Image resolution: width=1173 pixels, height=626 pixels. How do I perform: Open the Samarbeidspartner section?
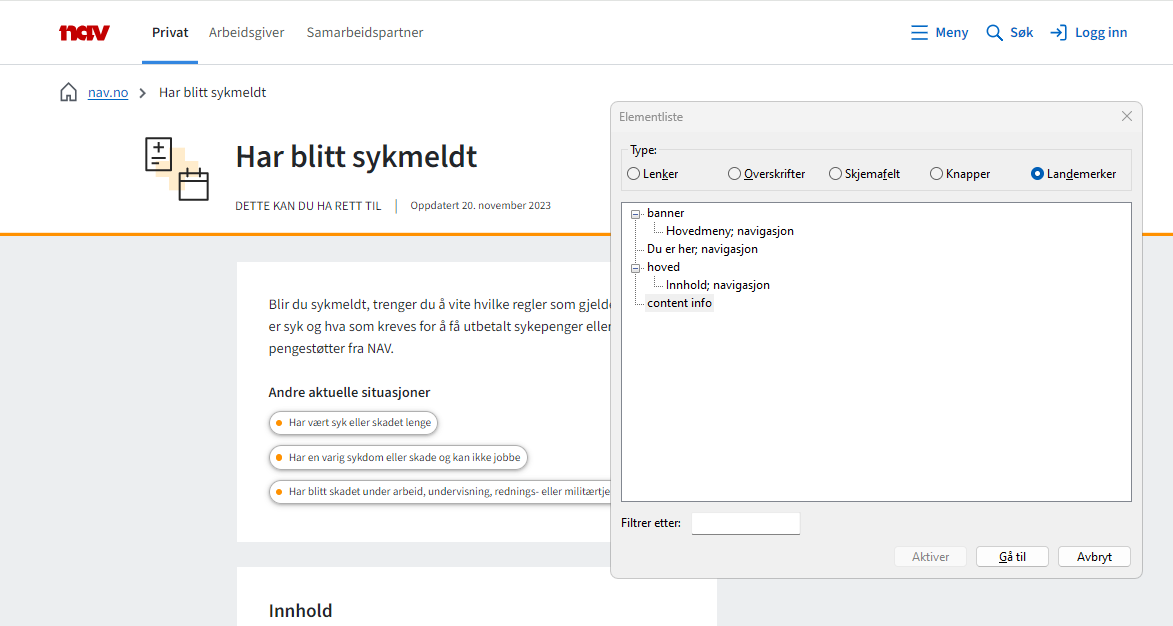tap(365, 31)
